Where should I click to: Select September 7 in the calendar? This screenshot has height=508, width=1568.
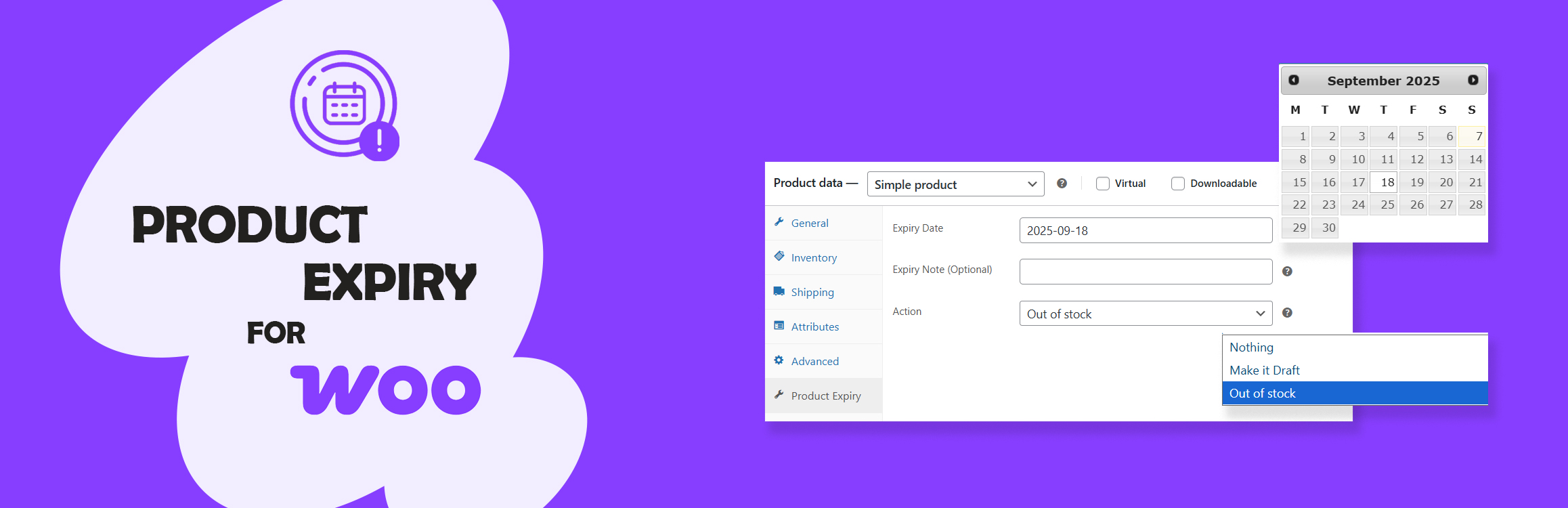1472,136
